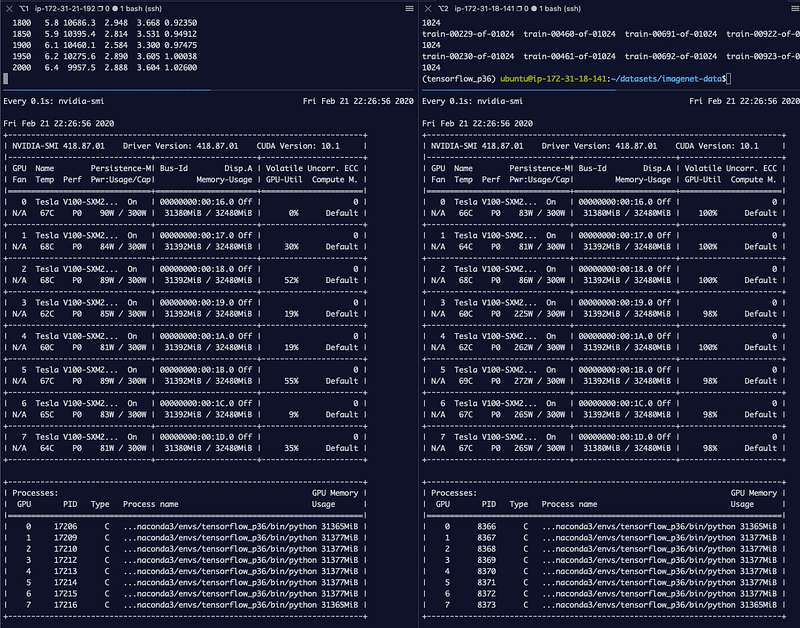800x628 pixels.
Task: Close the ip-172-31-18-141 pane
Action: point(426,8)
